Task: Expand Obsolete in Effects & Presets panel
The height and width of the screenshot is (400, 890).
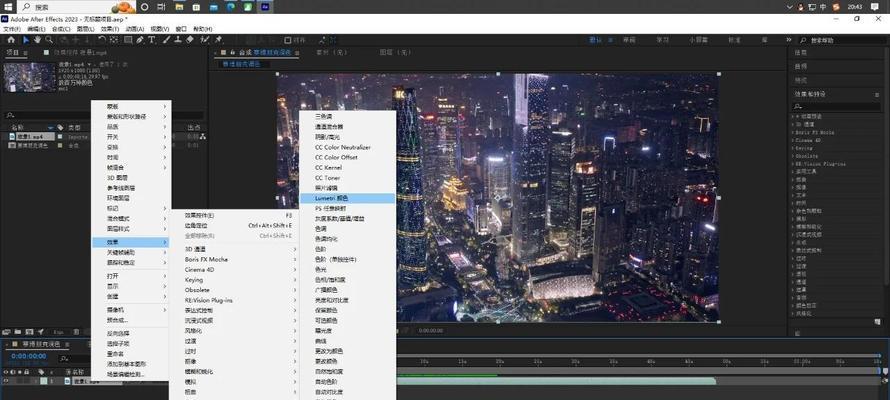Action: click(x=793, y=156)
